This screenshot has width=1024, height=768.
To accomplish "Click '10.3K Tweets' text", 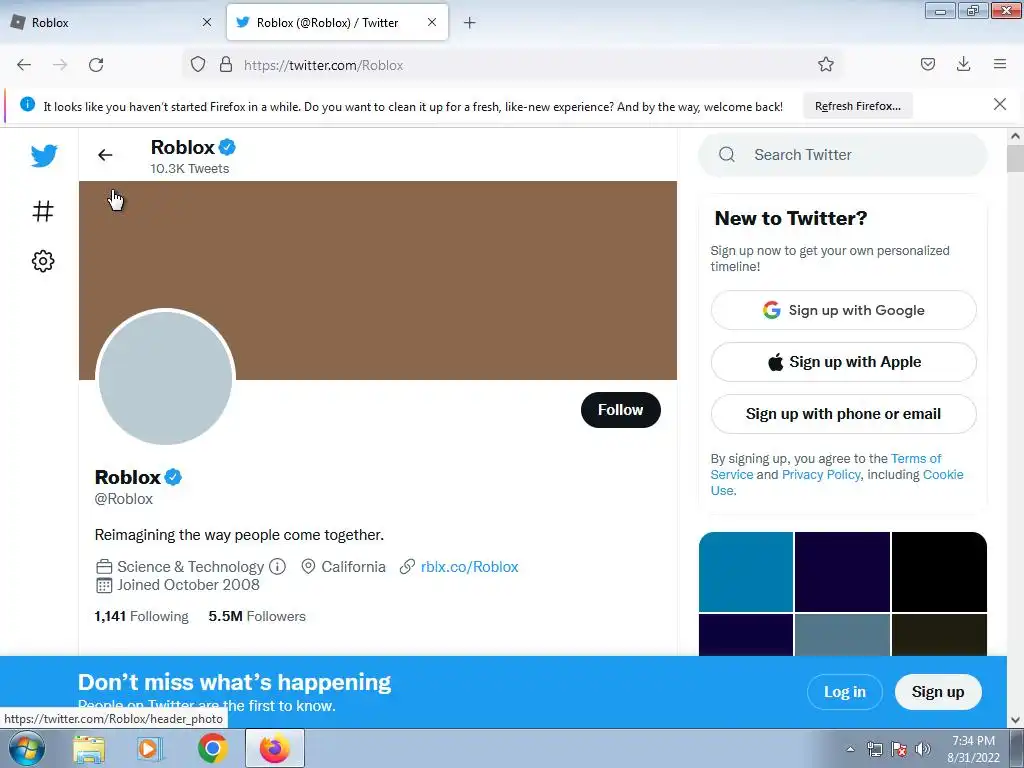I will pos(189,168).
